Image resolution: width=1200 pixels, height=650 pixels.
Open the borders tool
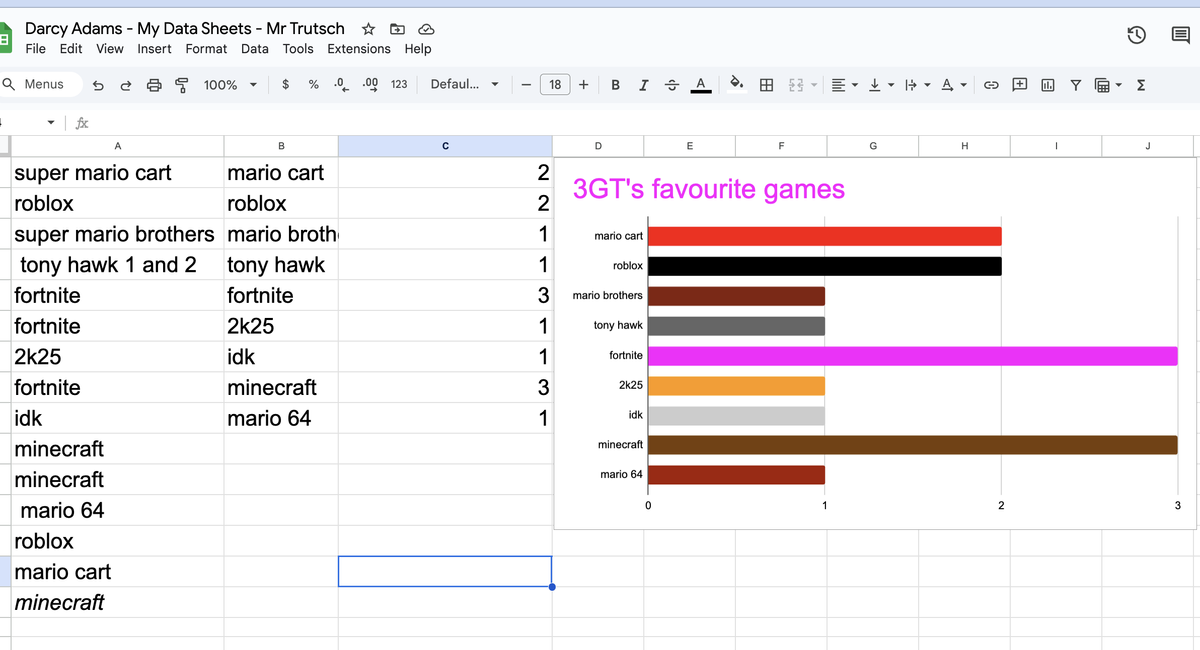tap(766, 85)
